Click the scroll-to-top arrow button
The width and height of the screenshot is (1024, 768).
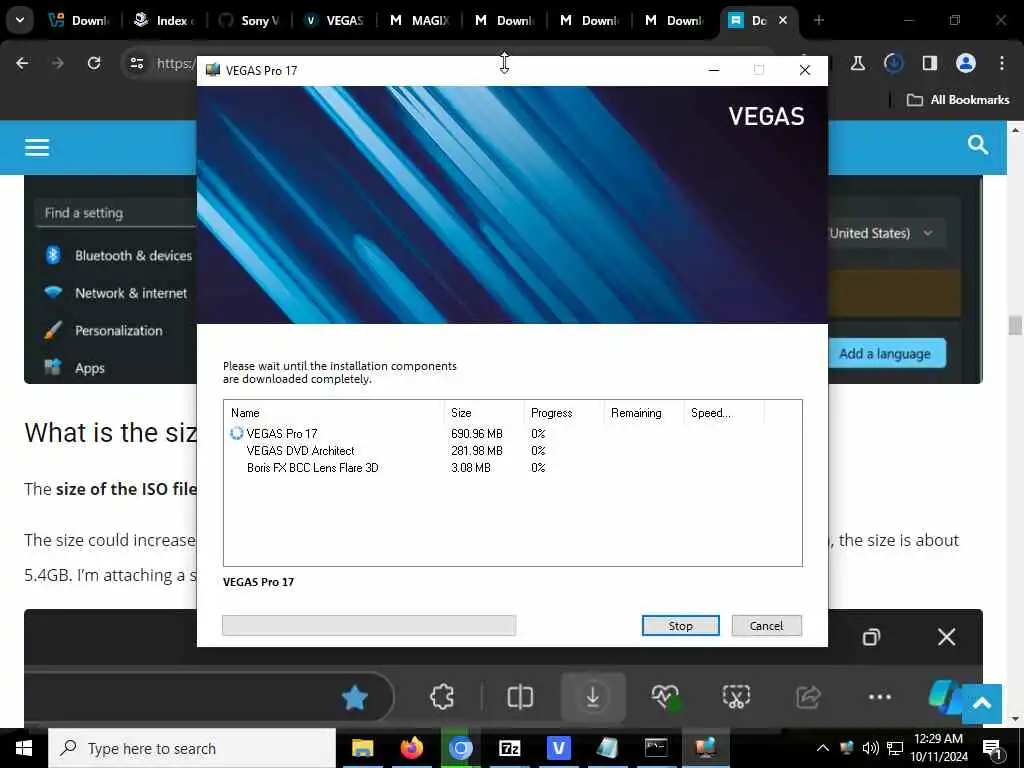(982, 703)
